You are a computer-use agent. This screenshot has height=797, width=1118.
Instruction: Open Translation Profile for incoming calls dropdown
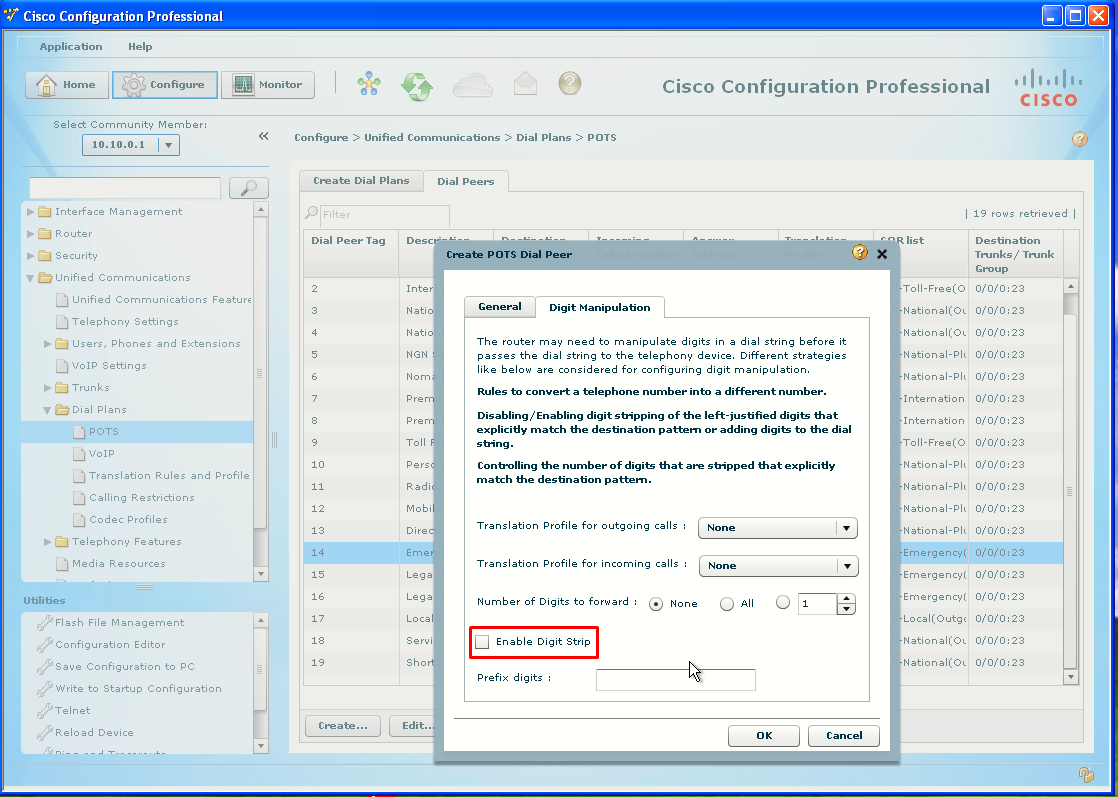click(779, 565)
